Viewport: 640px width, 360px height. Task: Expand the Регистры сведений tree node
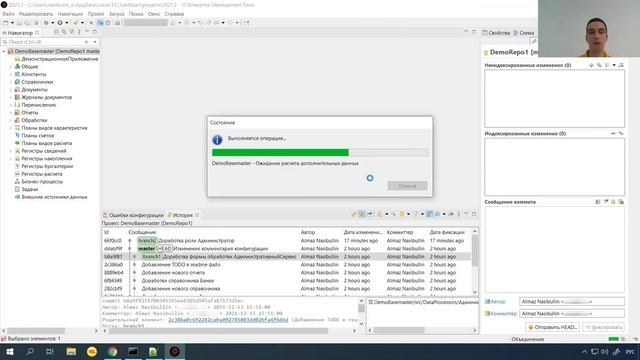pyautogui.click(x=11, y=151)
